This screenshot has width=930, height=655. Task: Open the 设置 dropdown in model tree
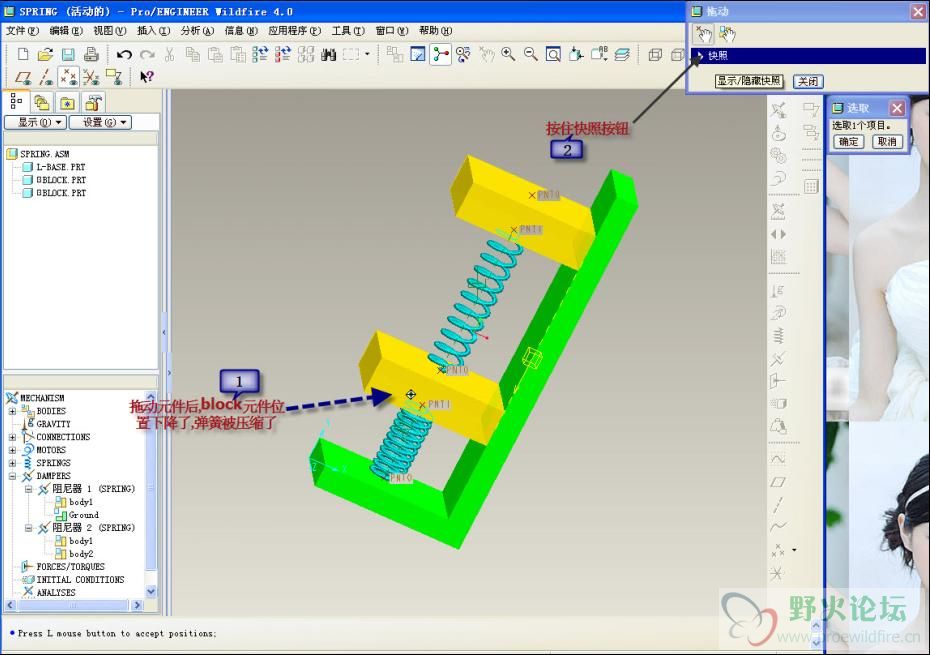(x=105, y=122)
